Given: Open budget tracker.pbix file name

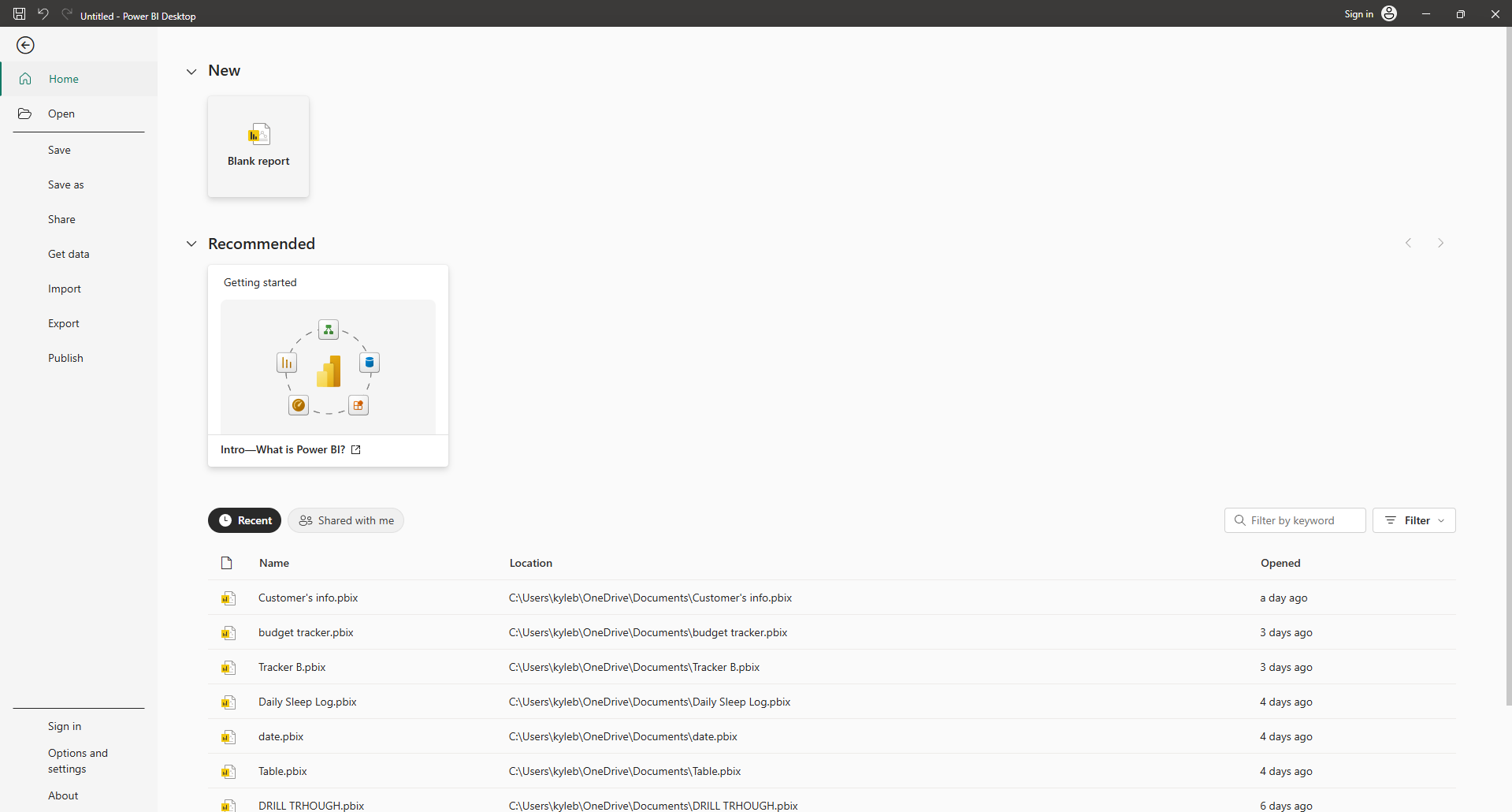Looking at the screenshot, I should pyautogui.click(x=306, y=632).
